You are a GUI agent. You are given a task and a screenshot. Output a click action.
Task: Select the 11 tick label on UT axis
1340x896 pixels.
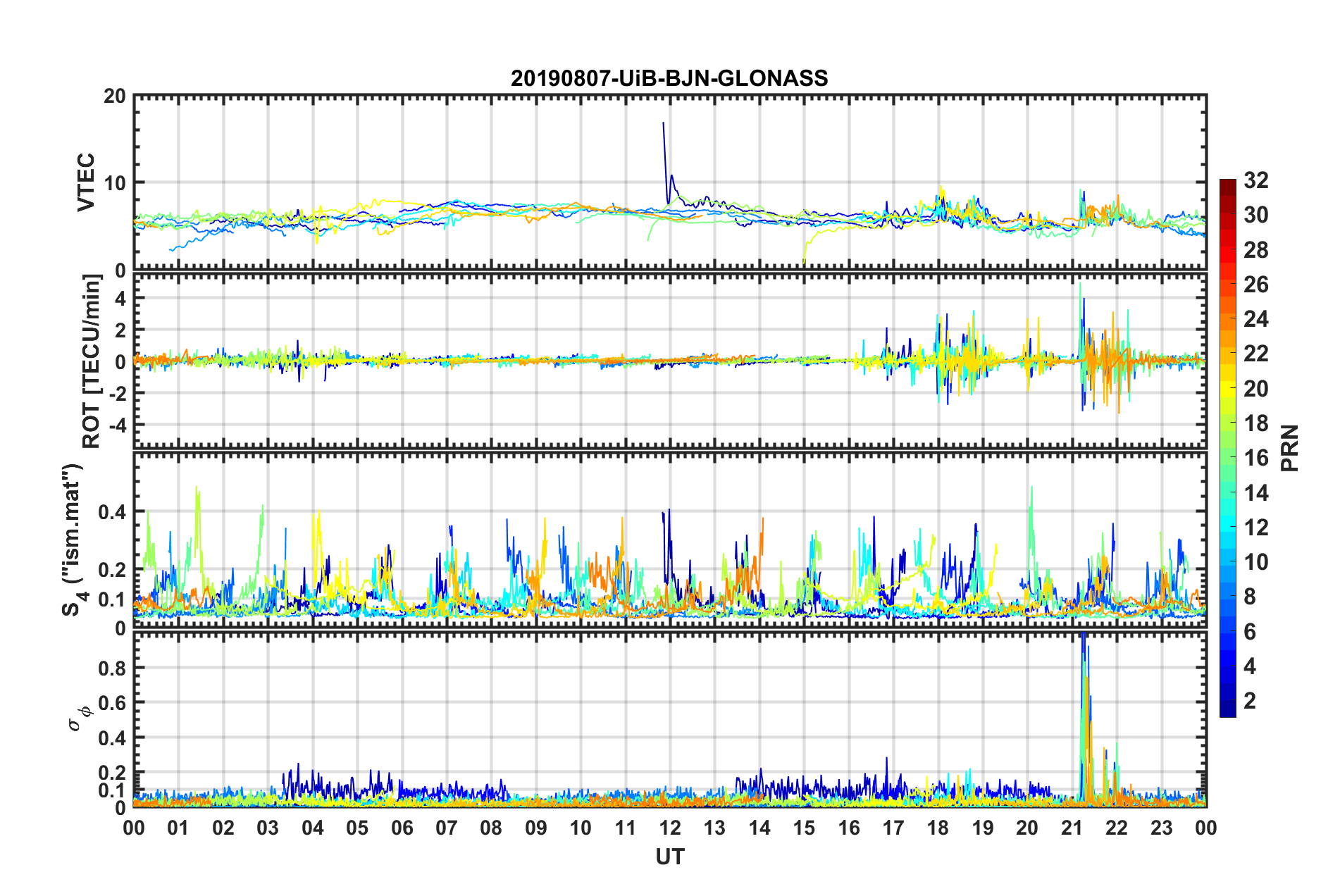pyautogui.click(x=626, y=828)
